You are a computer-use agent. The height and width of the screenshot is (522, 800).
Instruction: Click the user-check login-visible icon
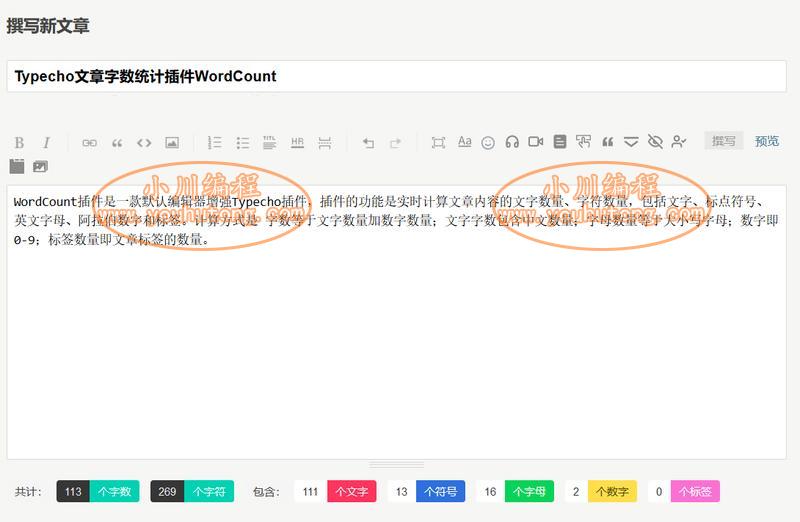[679, 141]
